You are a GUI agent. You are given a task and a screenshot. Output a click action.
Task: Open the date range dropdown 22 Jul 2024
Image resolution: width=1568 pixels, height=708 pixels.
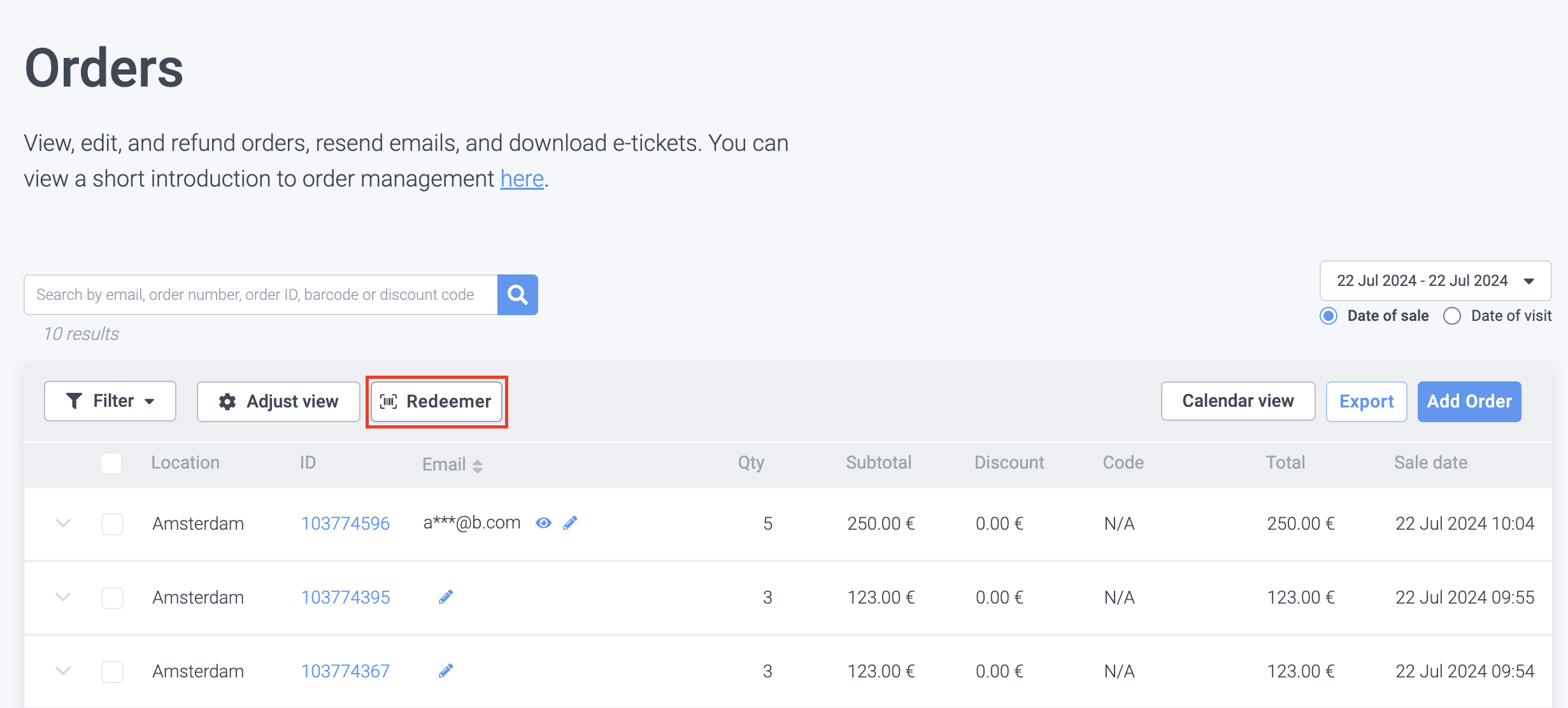[x=1435, y=281]
